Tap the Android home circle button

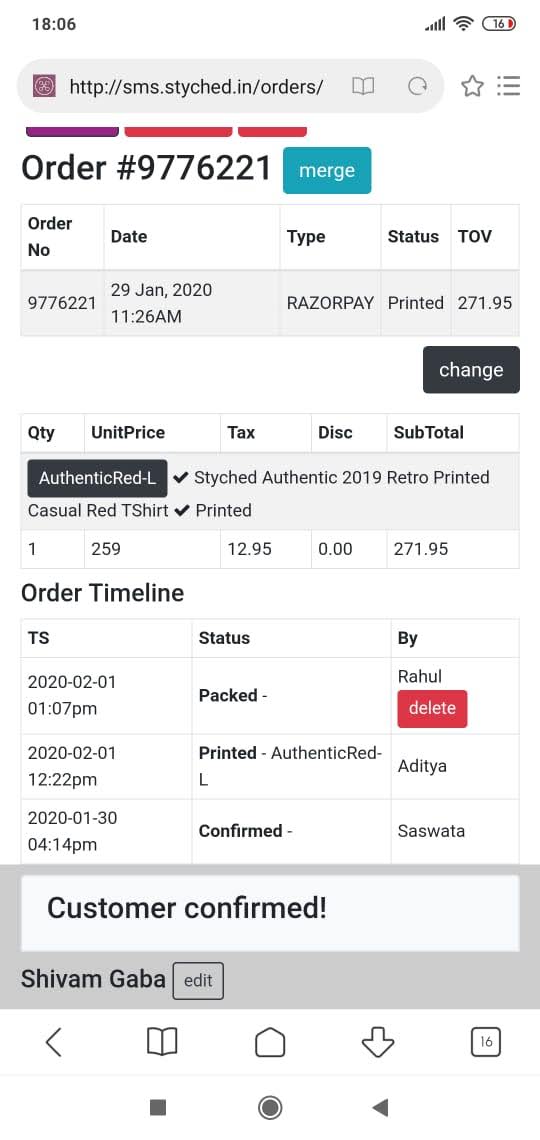tap(270, 1107)
